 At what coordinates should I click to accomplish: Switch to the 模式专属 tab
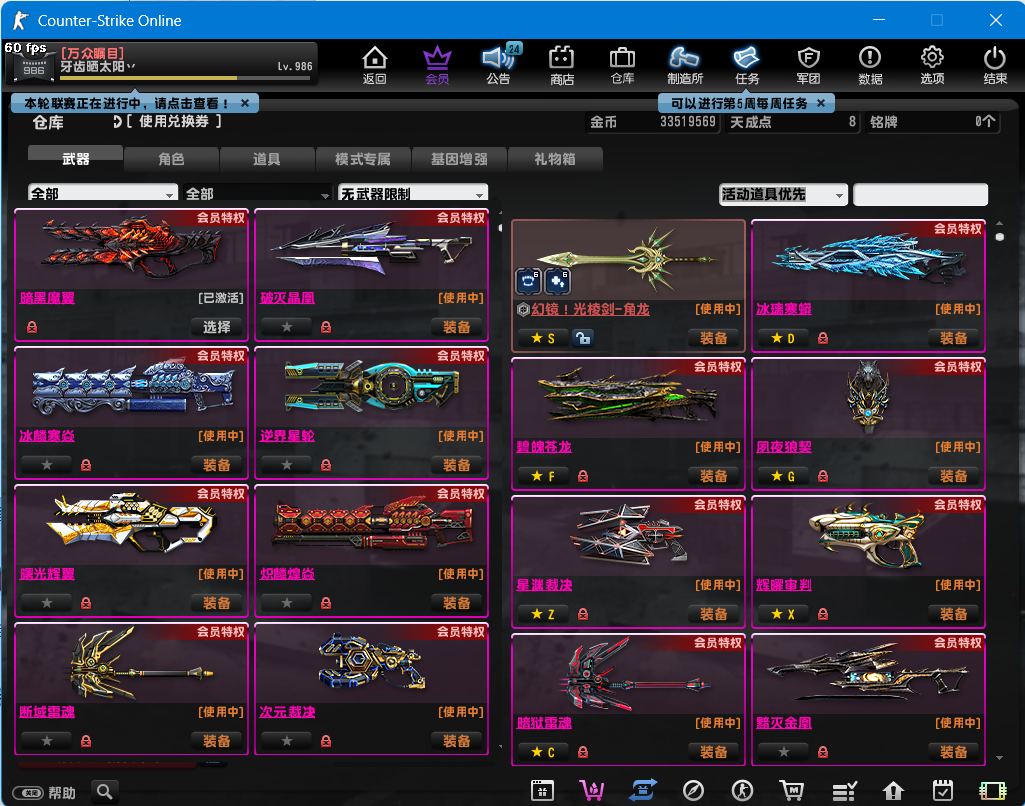tap(363, 159)
